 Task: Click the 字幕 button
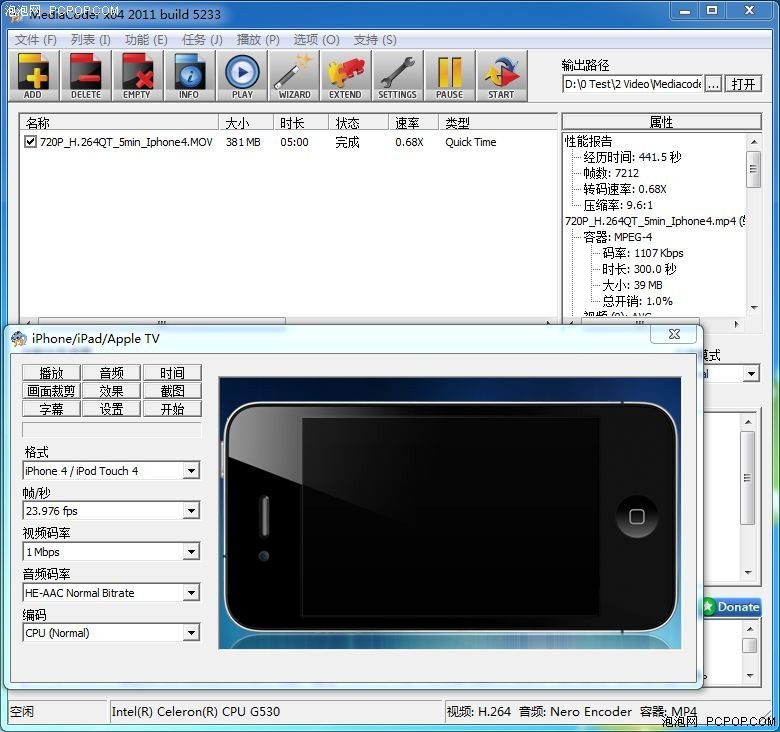pos(51,409)
